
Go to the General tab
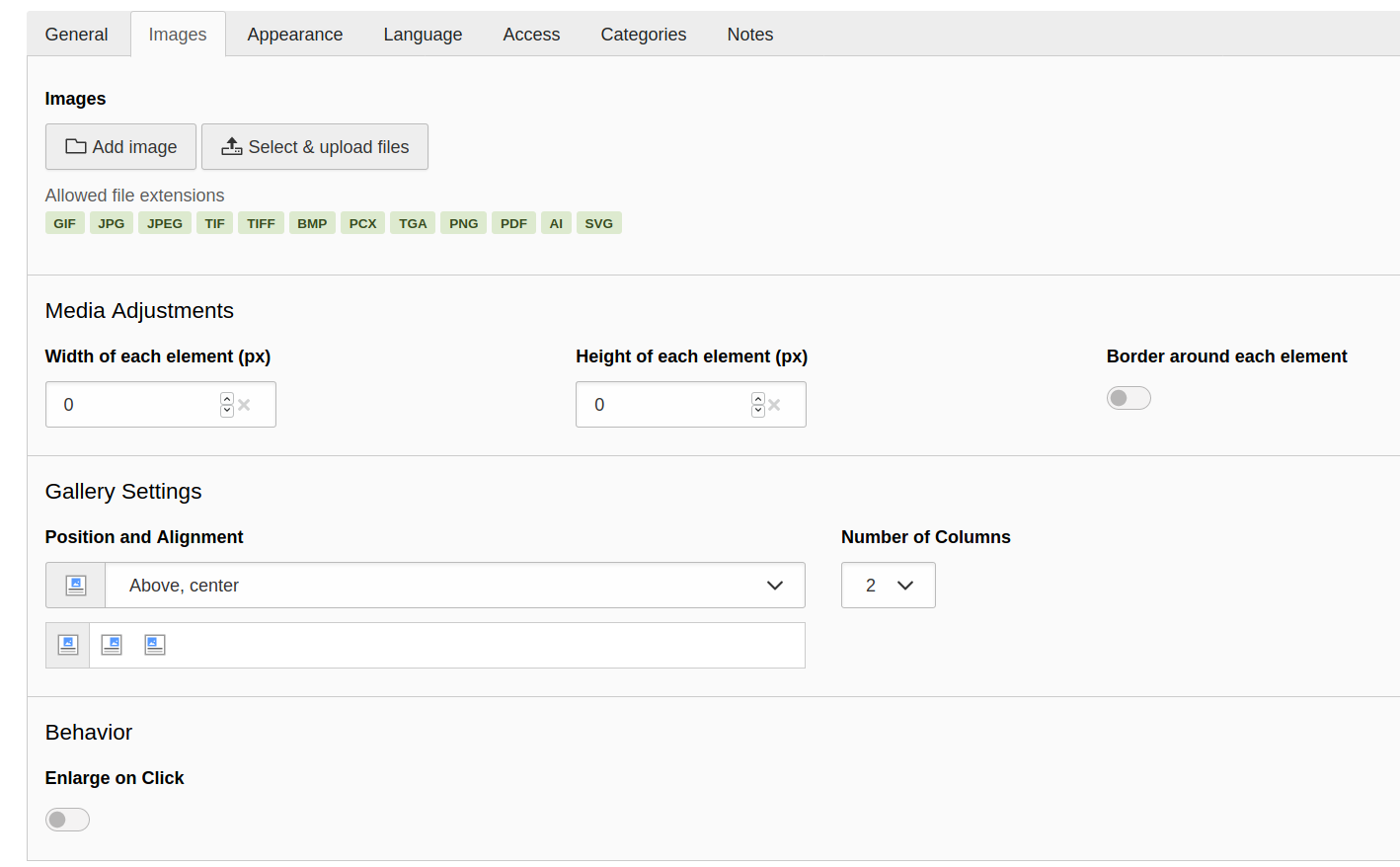[76, 35]
